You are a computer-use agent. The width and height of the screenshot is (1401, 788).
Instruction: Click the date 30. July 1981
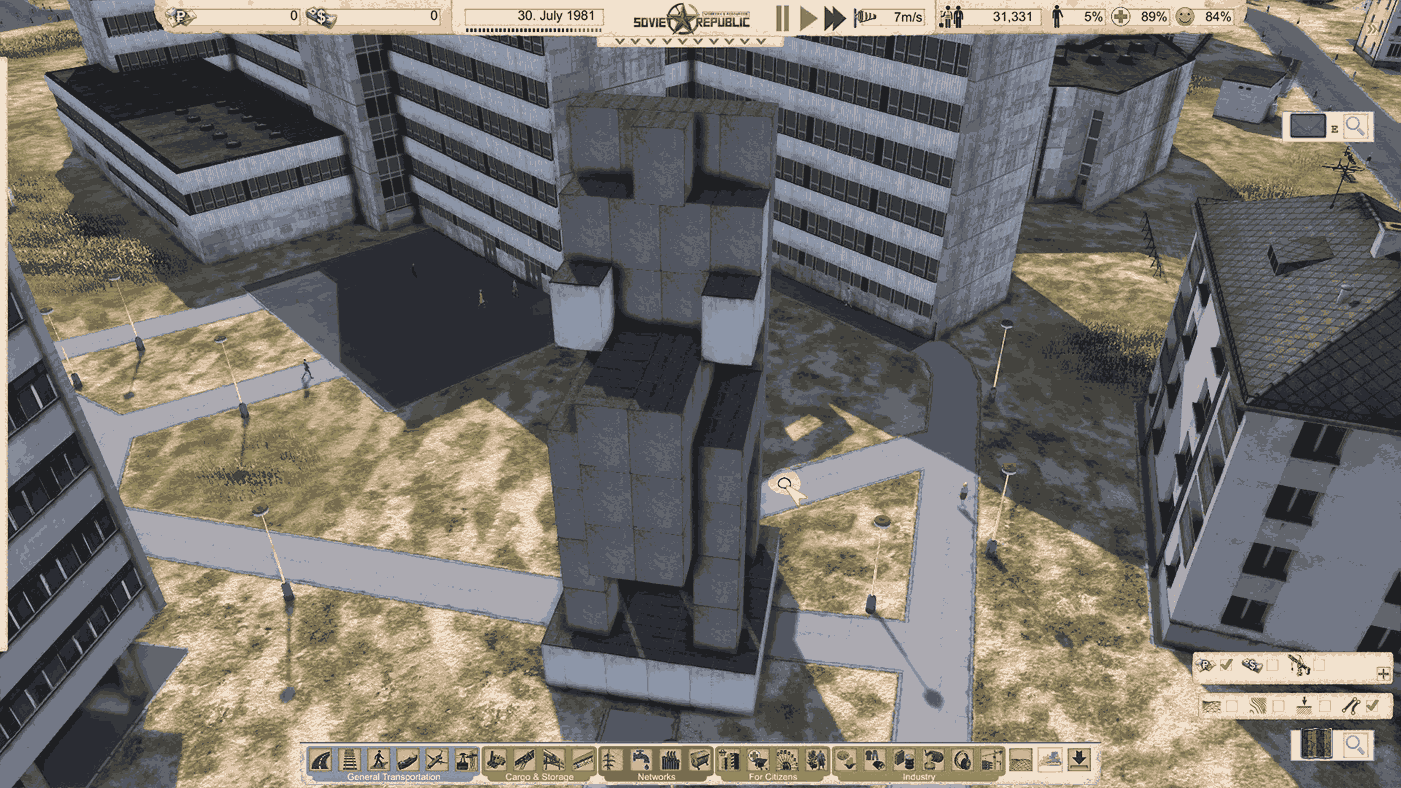pyautogui.click(x=556, y=16)
